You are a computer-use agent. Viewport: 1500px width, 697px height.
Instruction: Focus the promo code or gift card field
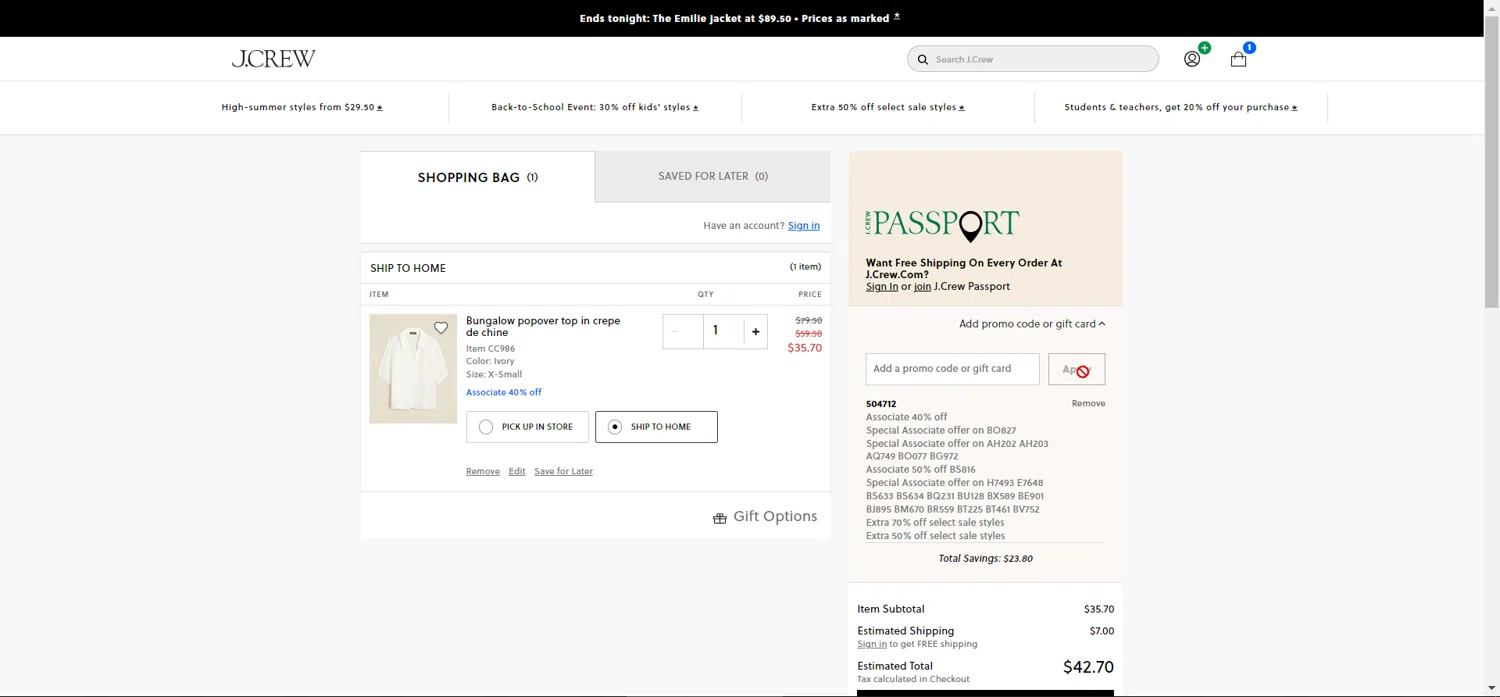tap(952, 369)
